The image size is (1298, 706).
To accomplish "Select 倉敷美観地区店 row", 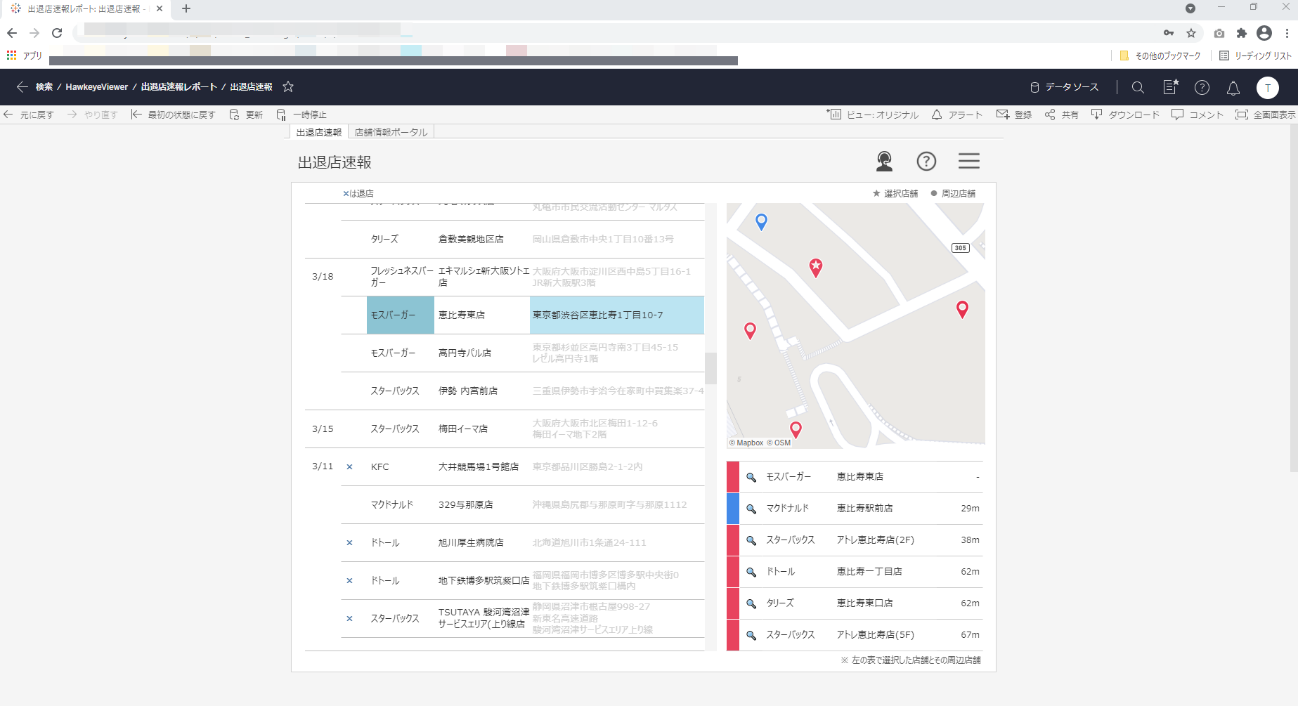I will click(x=470, y=239).
